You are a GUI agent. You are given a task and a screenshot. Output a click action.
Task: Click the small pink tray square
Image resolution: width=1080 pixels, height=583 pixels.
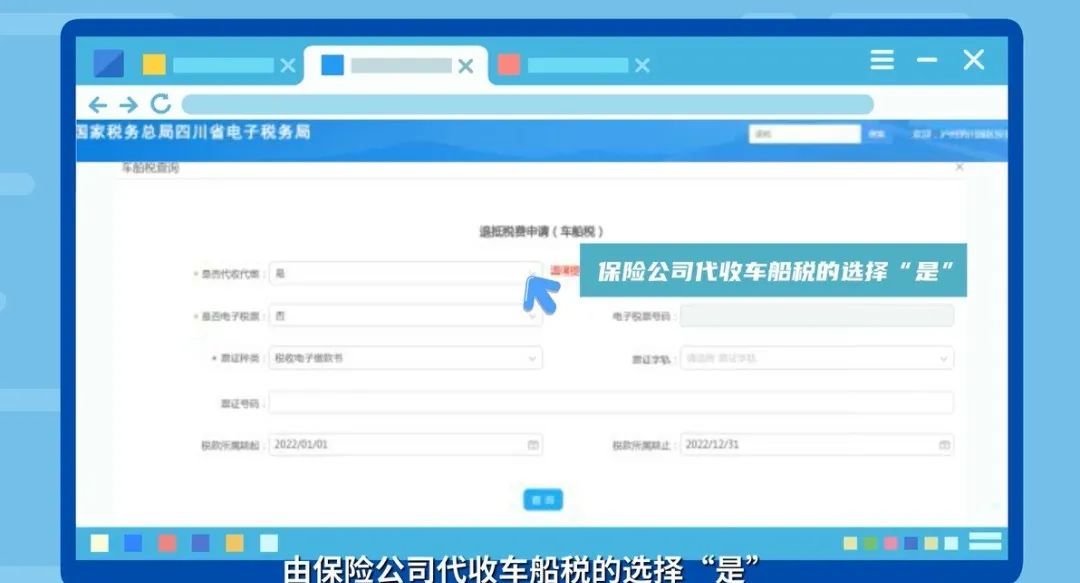tap(891, 544)
